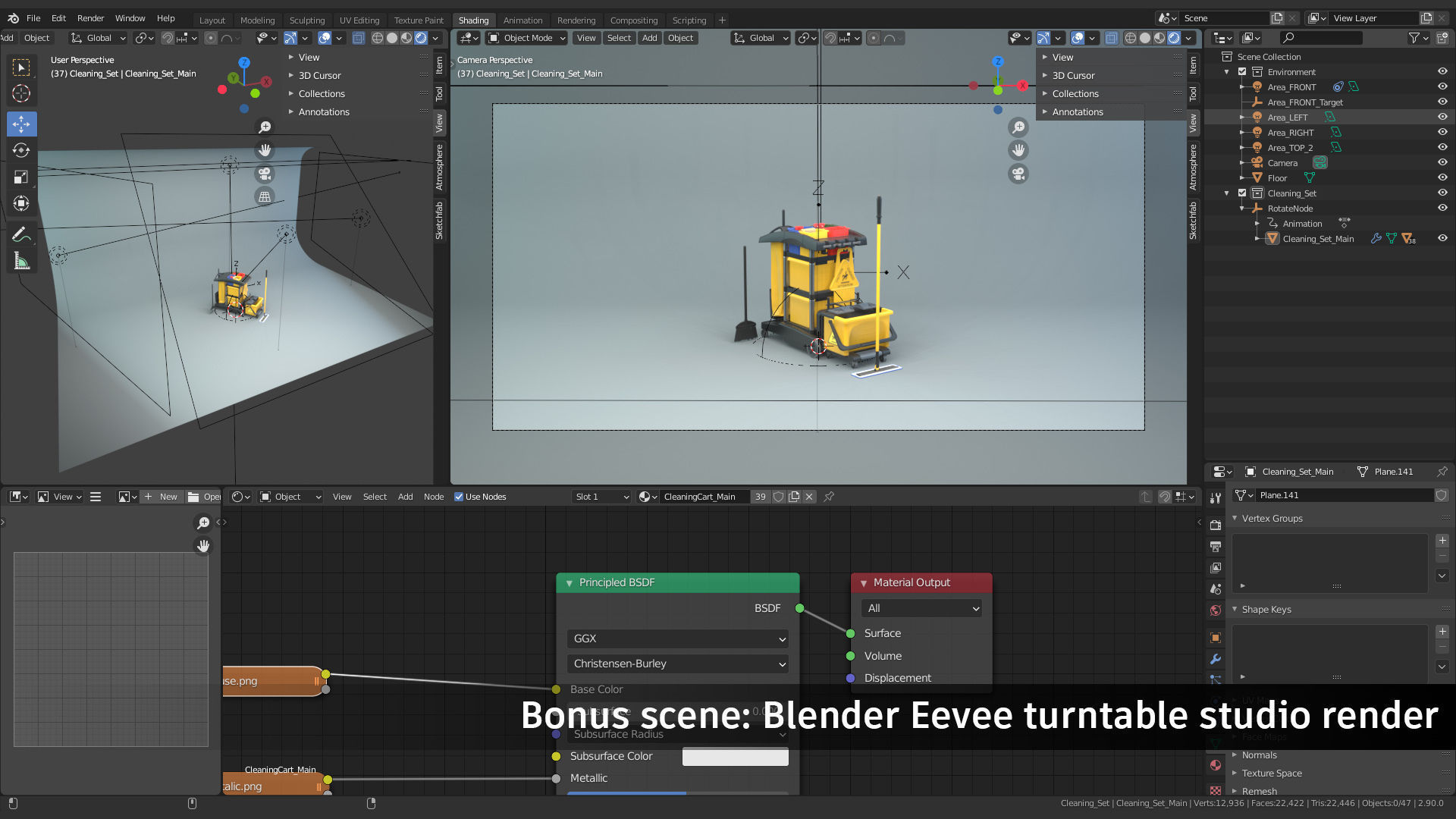Toggle the Use Nodes checkbox
The height and width of the screenshot is (819, 1456).
459,497
